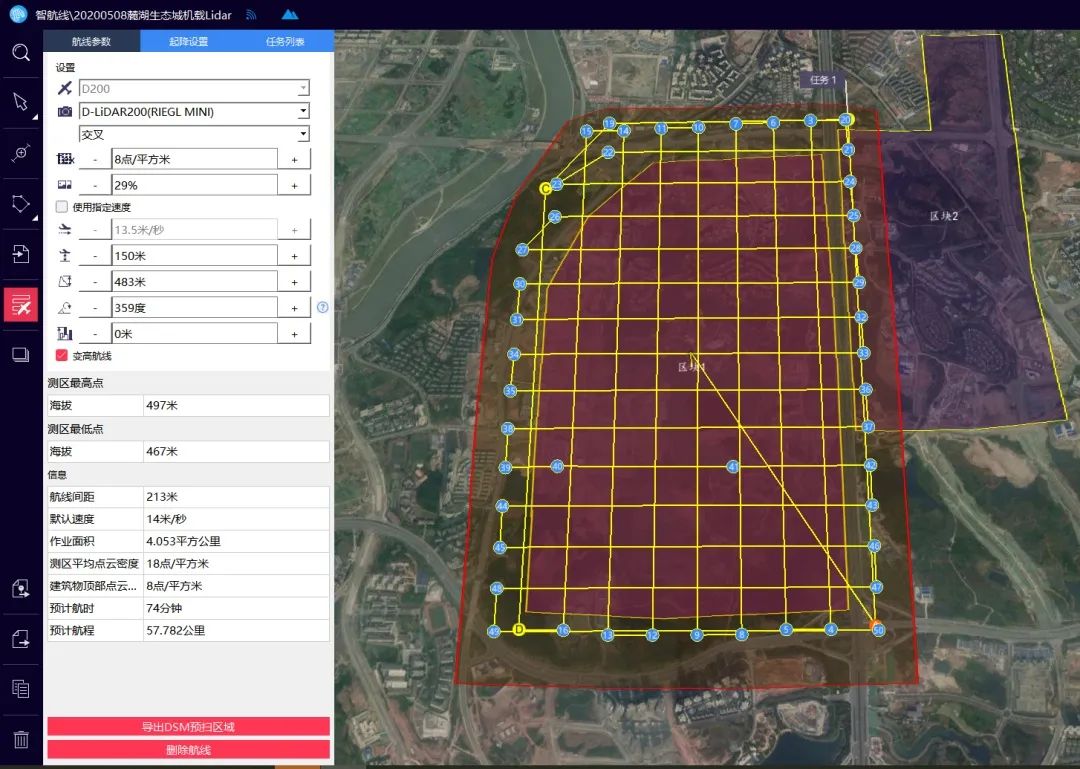Viewport: 1080px width, 769px height.
Task: Click the 区块2 region label
Action: (x=944, y=216)
